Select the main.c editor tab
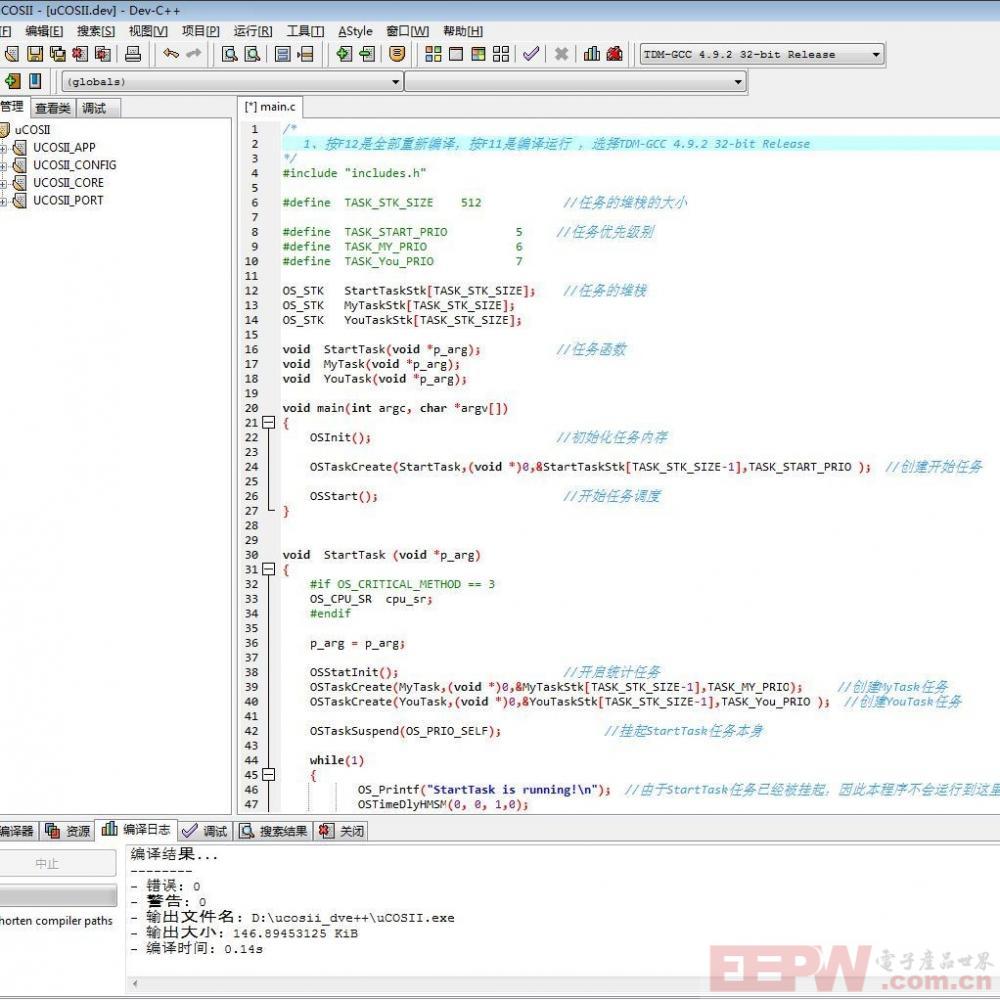 270,107
